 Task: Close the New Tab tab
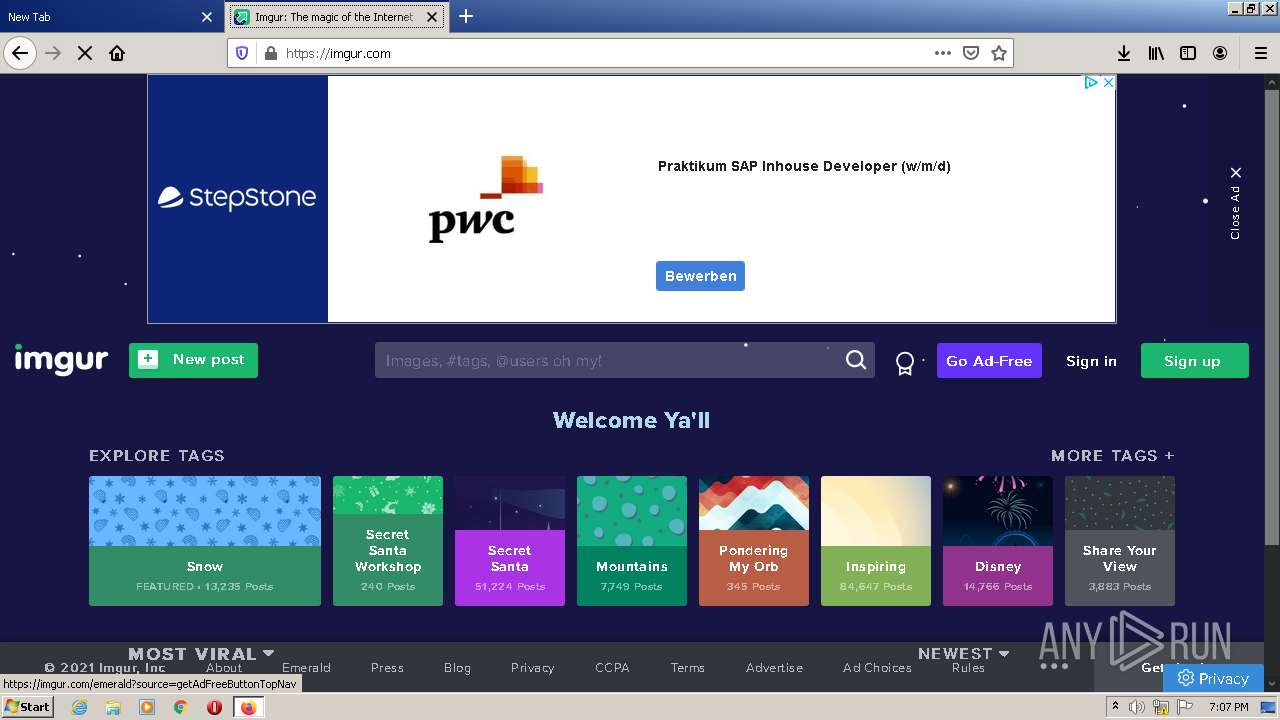point(207,17)
